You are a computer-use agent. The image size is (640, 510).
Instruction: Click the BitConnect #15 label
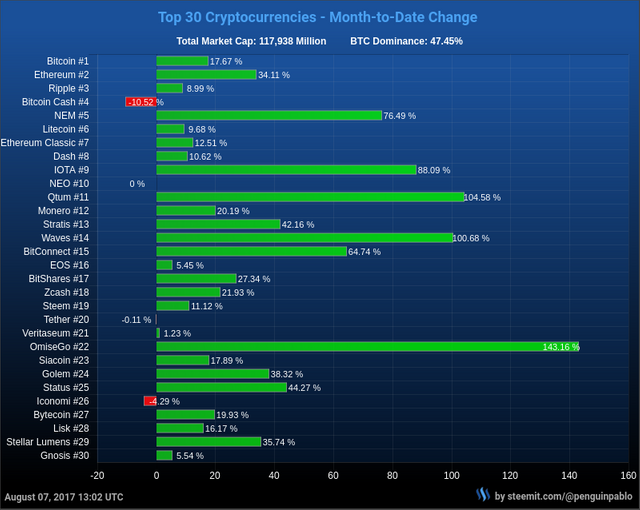click(x=56, y=252)
